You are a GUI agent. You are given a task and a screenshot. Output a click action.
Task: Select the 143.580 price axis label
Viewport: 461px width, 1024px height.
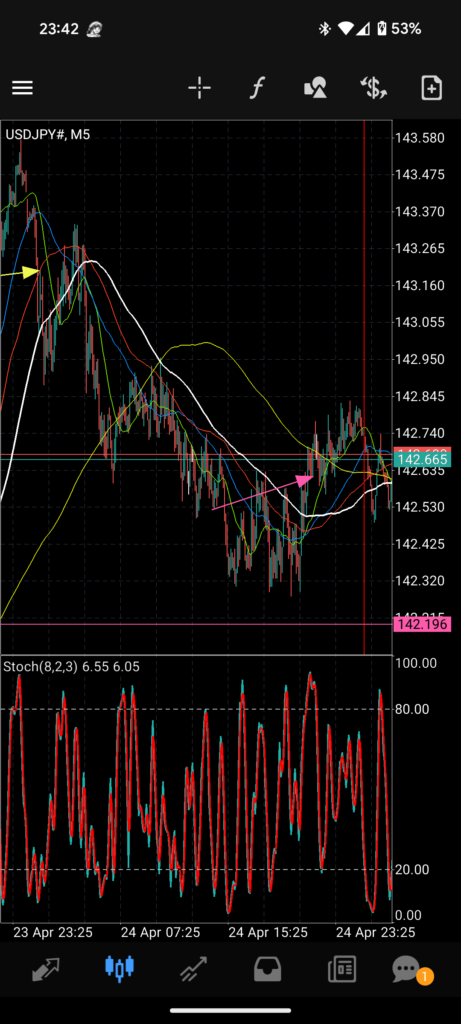[x=420, y=138]
